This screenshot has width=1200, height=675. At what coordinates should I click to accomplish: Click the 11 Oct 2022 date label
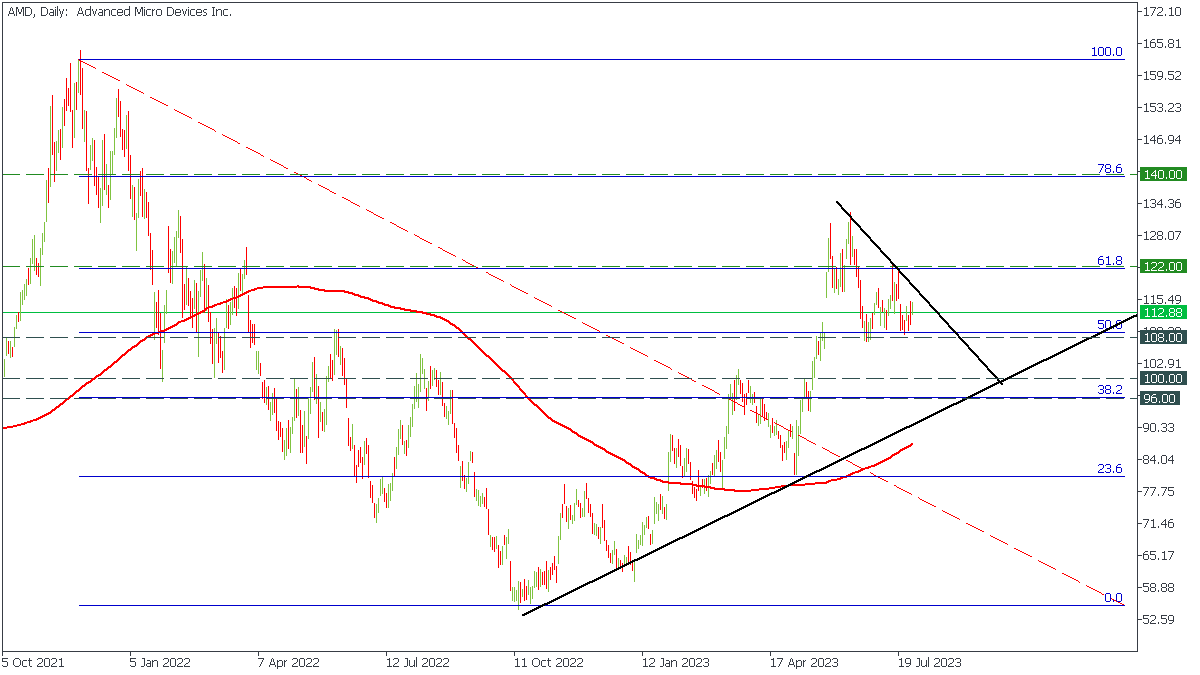click(x=546, y=662)
